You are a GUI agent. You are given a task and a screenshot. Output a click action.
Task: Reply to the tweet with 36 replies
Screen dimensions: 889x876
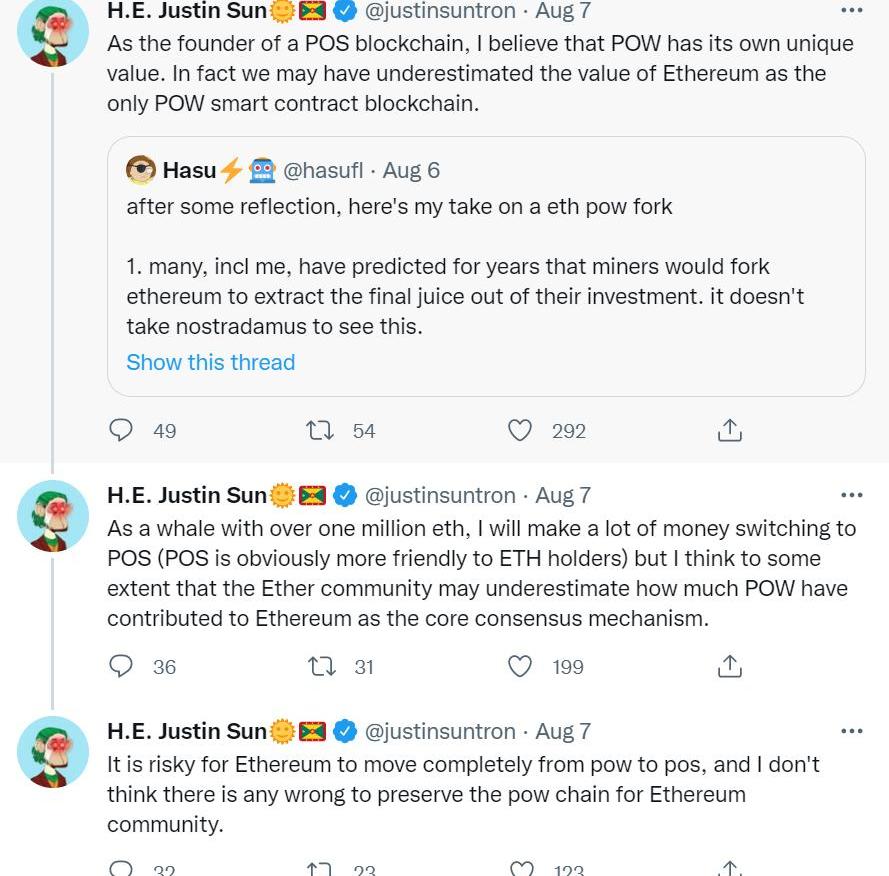121,666
